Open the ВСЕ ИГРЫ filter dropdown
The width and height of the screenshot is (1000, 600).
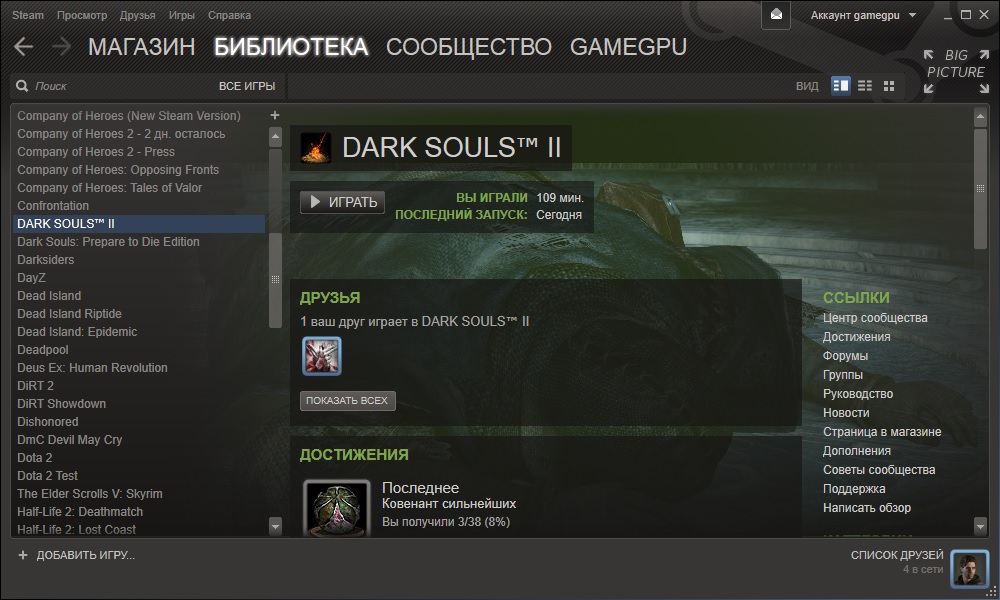click(x=247, y=86)
